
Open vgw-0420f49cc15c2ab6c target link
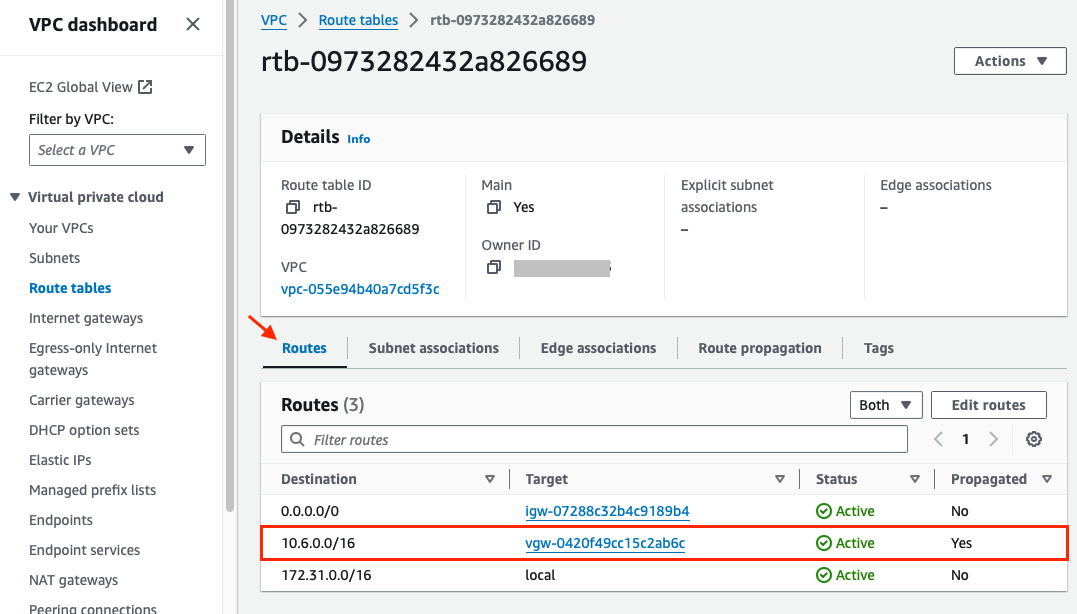[x=605, y=543]
